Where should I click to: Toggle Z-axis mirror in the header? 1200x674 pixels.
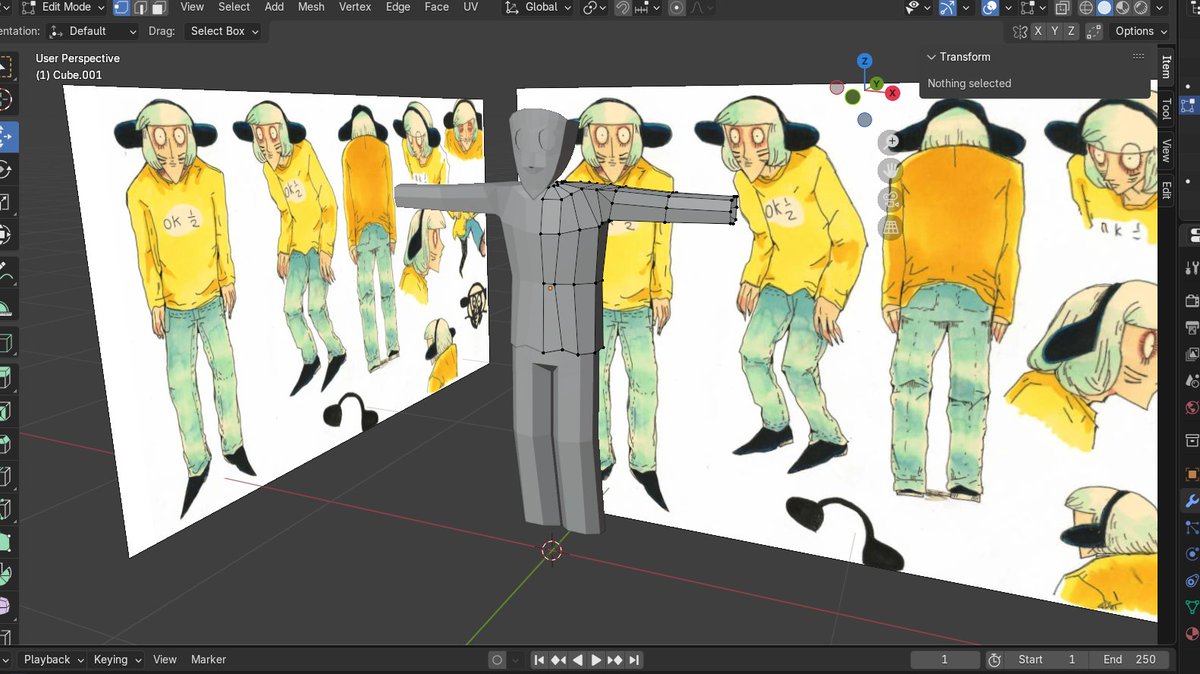point(1072,31)
